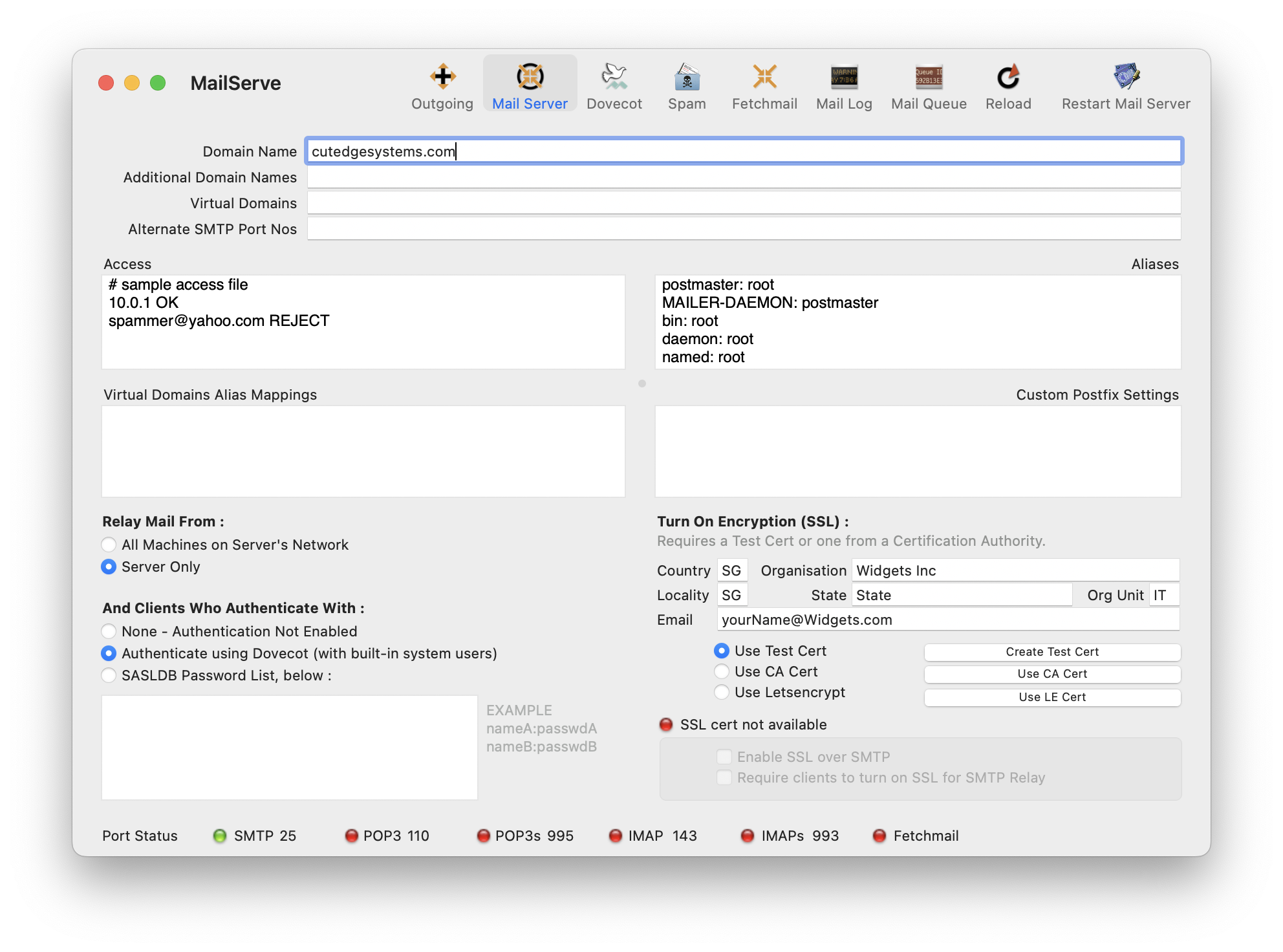Select Use CA Cert radio option
Image resolution: width=1283 pixels, height=952 pixels.
[x=722, y=671]
